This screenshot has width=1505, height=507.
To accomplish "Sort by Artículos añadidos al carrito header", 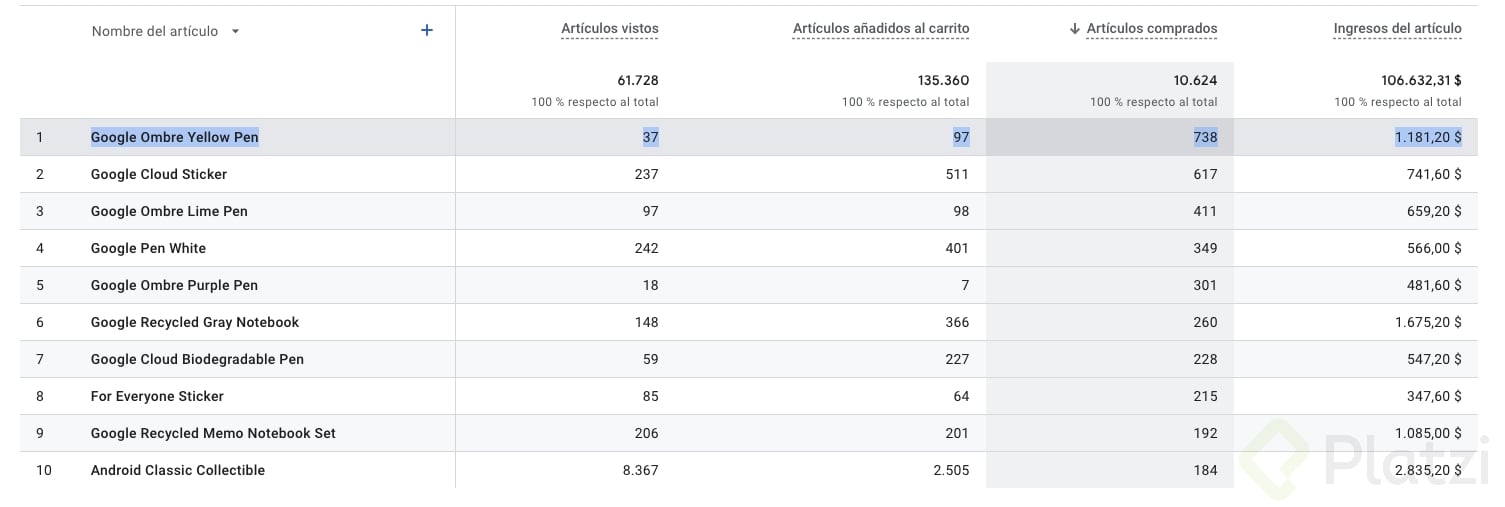I will click(x=881, y=29).
